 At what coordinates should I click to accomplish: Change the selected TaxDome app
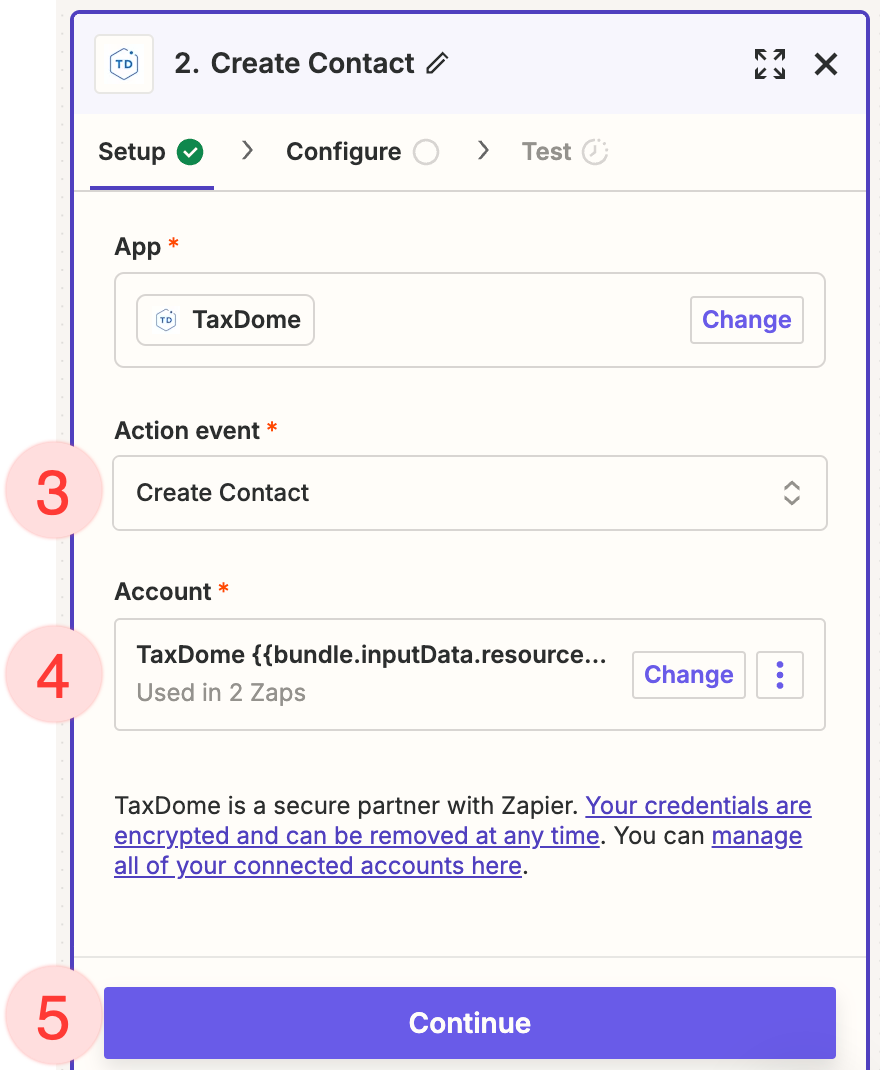coord(746,320)
